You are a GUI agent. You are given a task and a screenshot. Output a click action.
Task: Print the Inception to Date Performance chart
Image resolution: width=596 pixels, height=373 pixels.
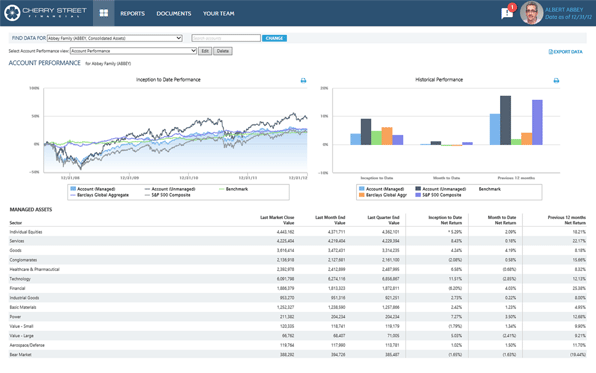click(303, 80)
